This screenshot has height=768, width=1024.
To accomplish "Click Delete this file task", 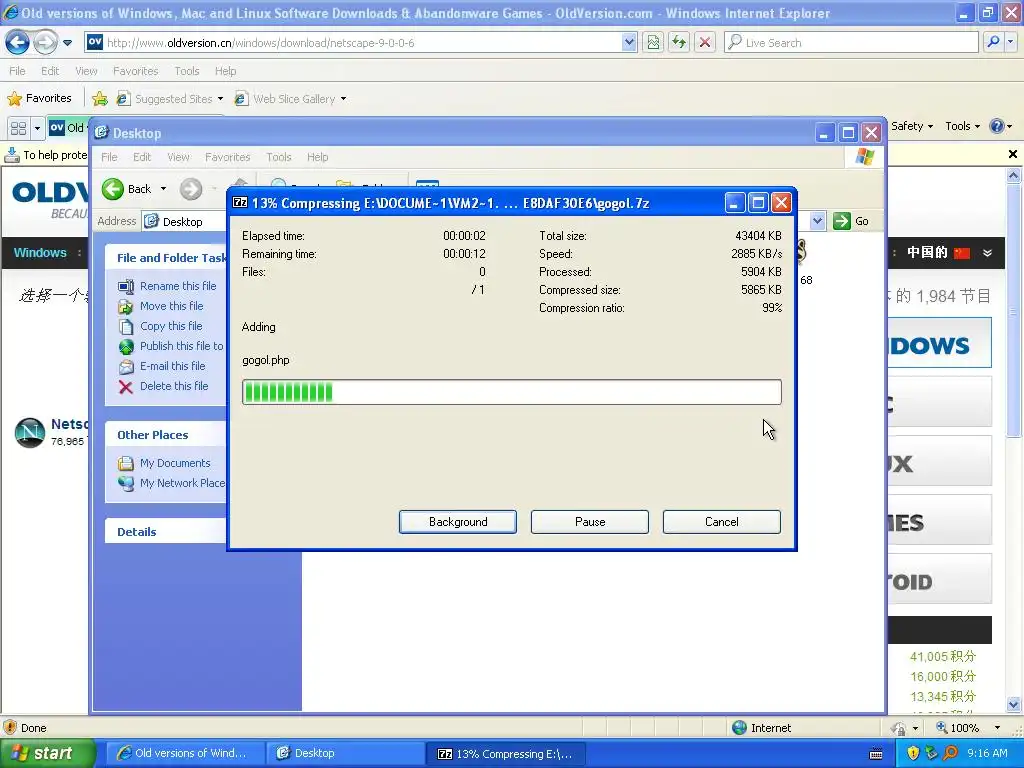I will (x=163, y=387).
